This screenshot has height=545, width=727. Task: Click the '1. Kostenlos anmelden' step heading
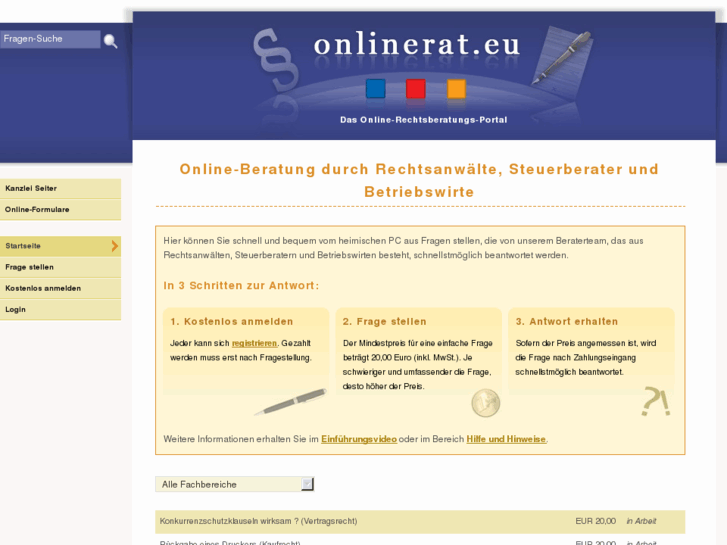[x=232, y=321]
